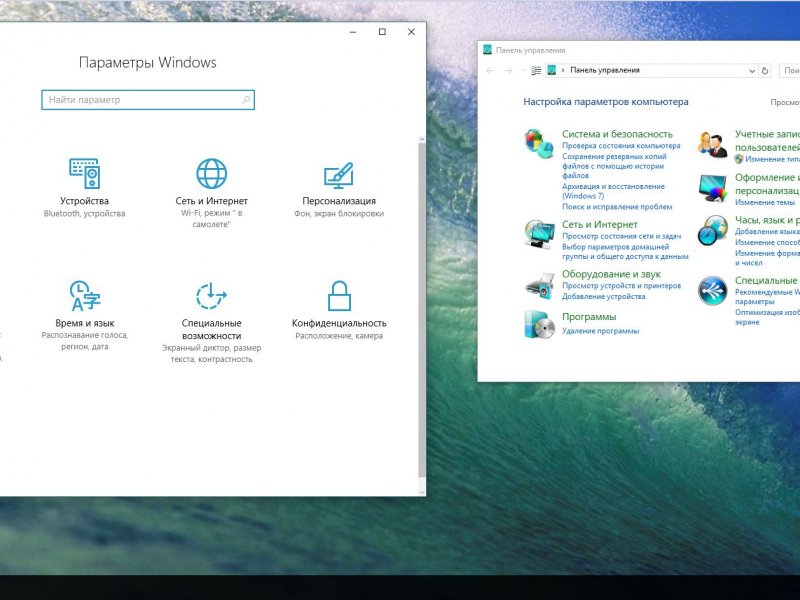Click the Control Panel address bar icon
Image resolution: width=800 pixels, height=600 pixels.
[x=552, y=70]
